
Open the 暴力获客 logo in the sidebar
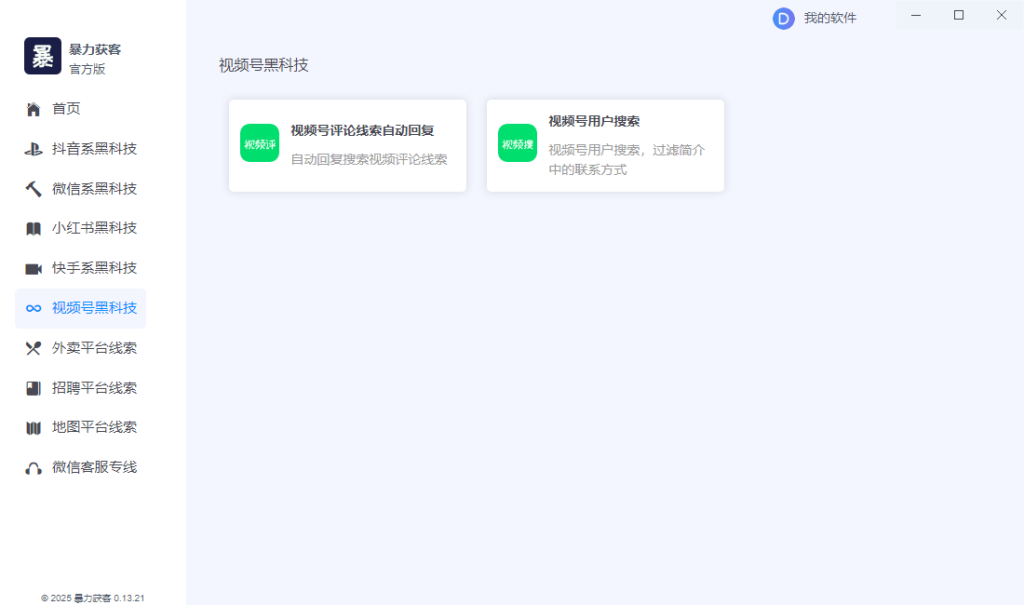(41, 56)
